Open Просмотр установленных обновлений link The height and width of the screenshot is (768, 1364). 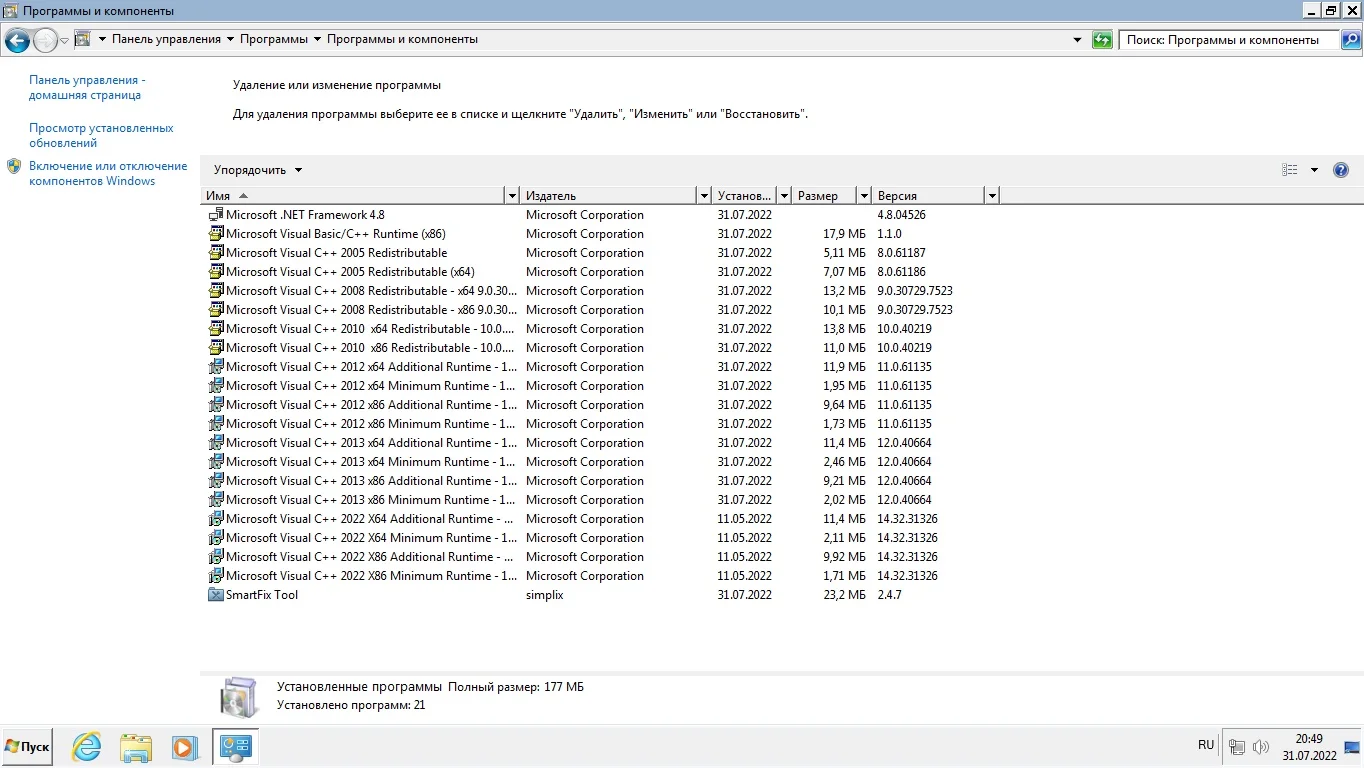[101, 136]
